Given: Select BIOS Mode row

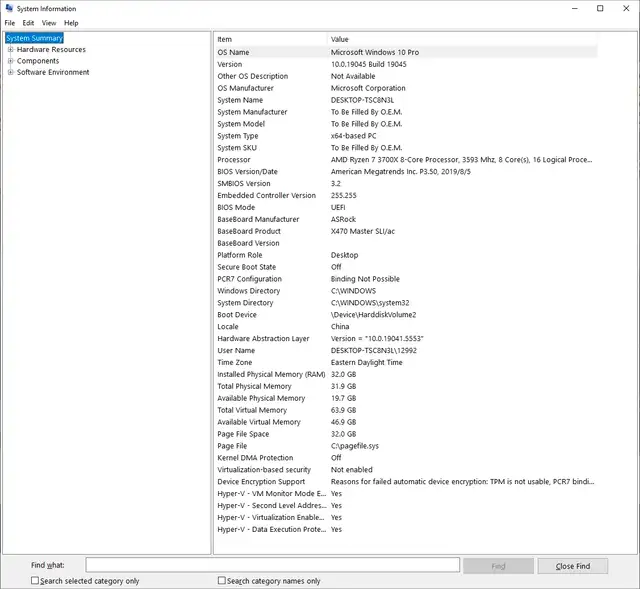Looking at the screenshot, I should pyautogui.click(x=406, y=207).
